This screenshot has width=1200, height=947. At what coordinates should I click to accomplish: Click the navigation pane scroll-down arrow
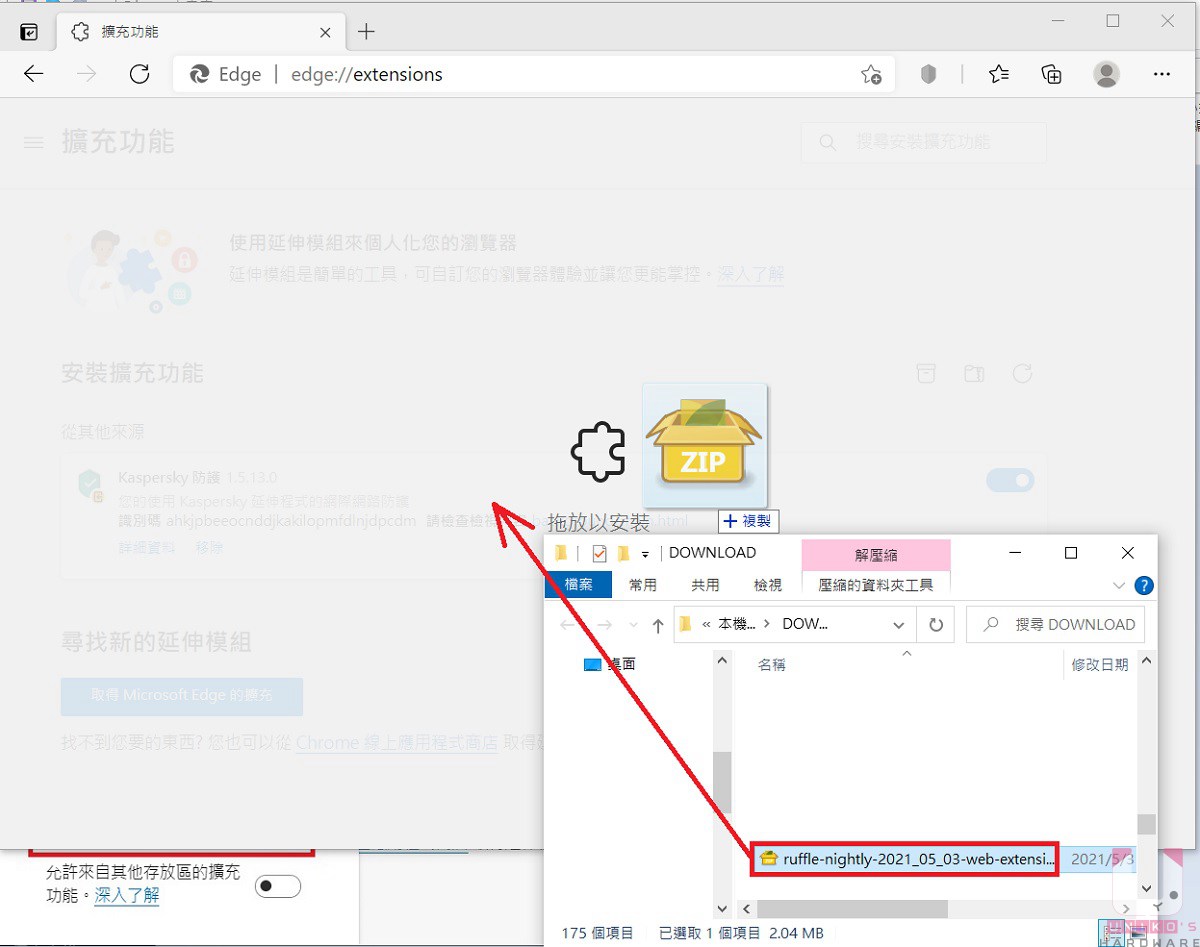(x=724, y=909)
